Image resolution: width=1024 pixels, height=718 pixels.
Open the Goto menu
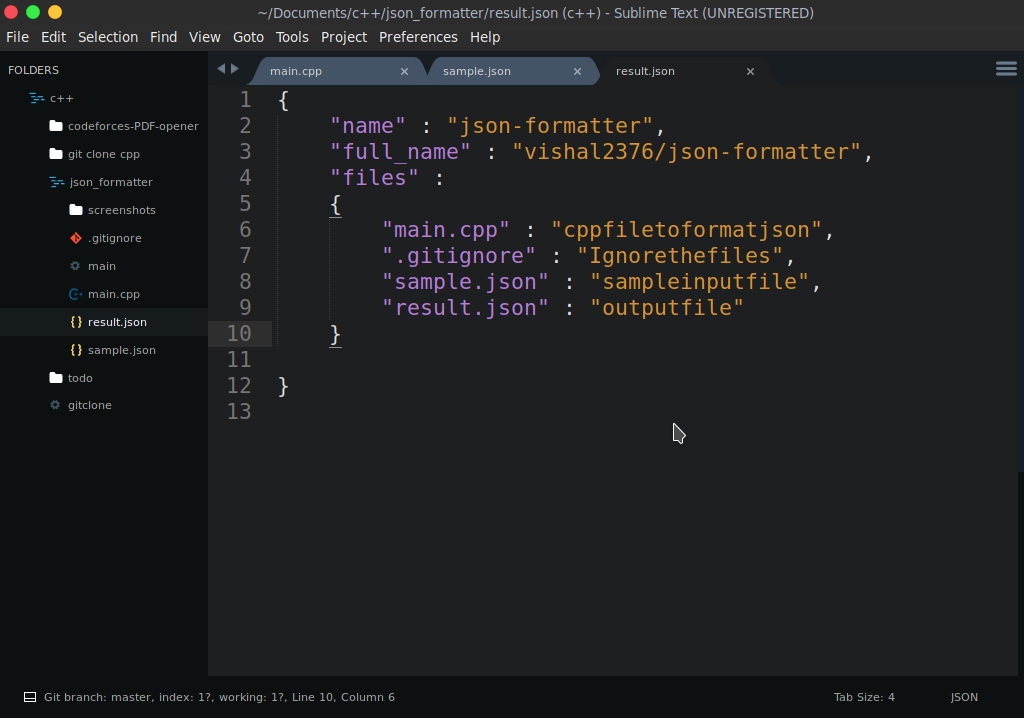tap(248, 37)
